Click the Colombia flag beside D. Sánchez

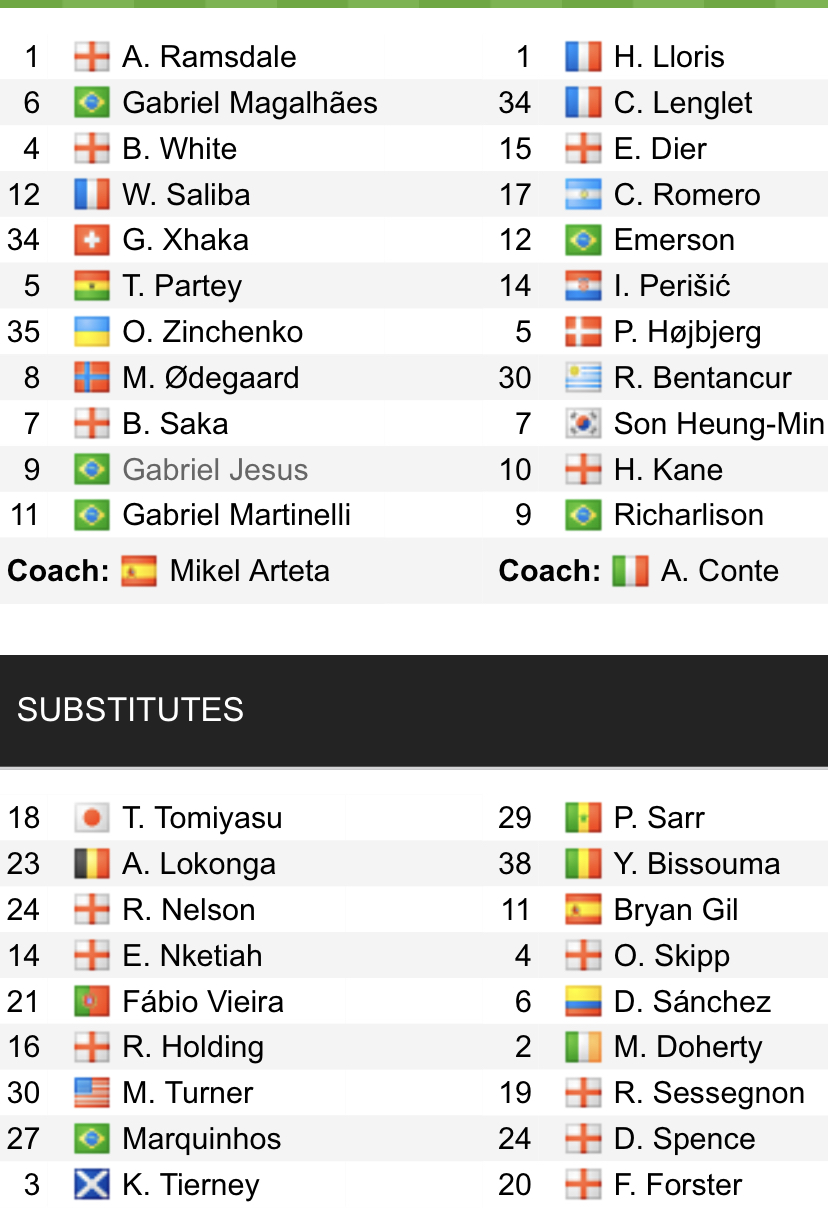click(x=583, y=1002)
